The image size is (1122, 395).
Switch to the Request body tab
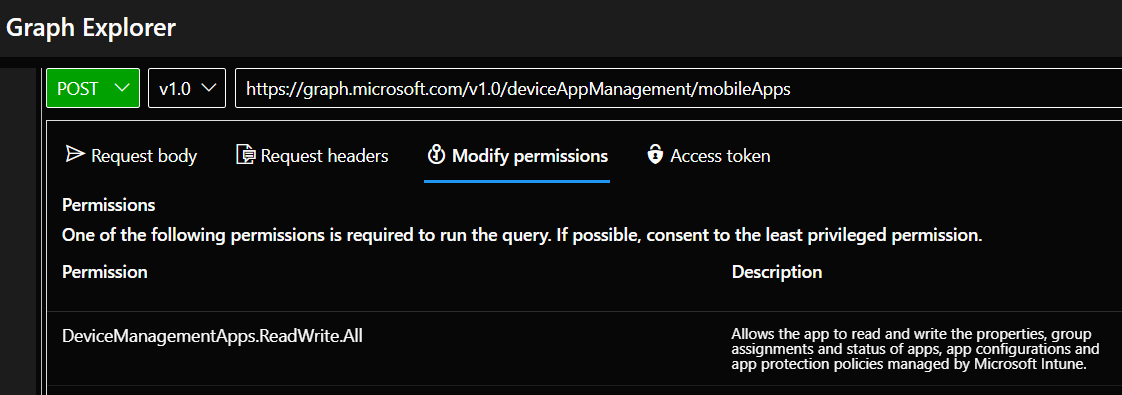pyautogui.click(x=131, y=155)
